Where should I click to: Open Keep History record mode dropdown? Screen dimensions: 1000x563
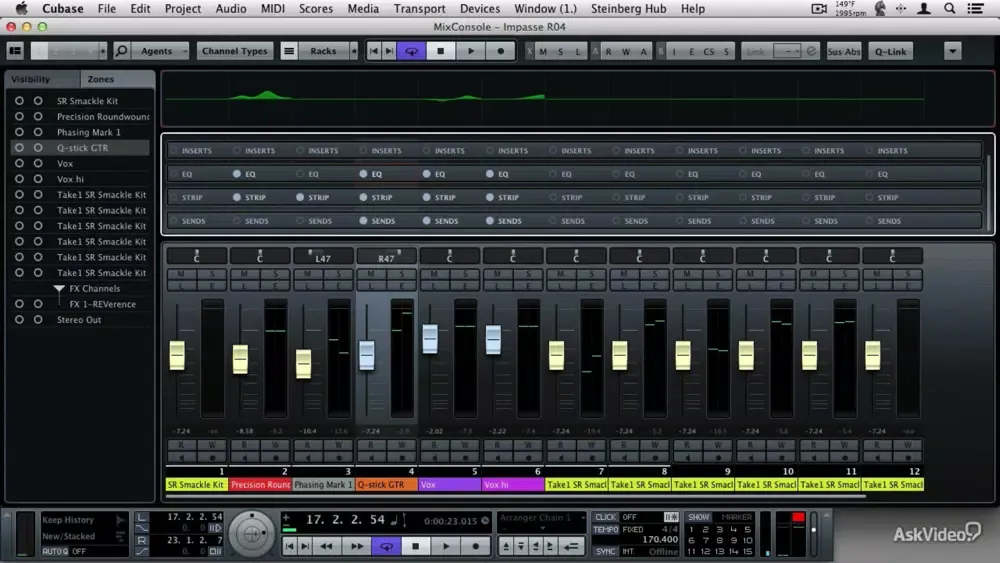pos(83,520)
